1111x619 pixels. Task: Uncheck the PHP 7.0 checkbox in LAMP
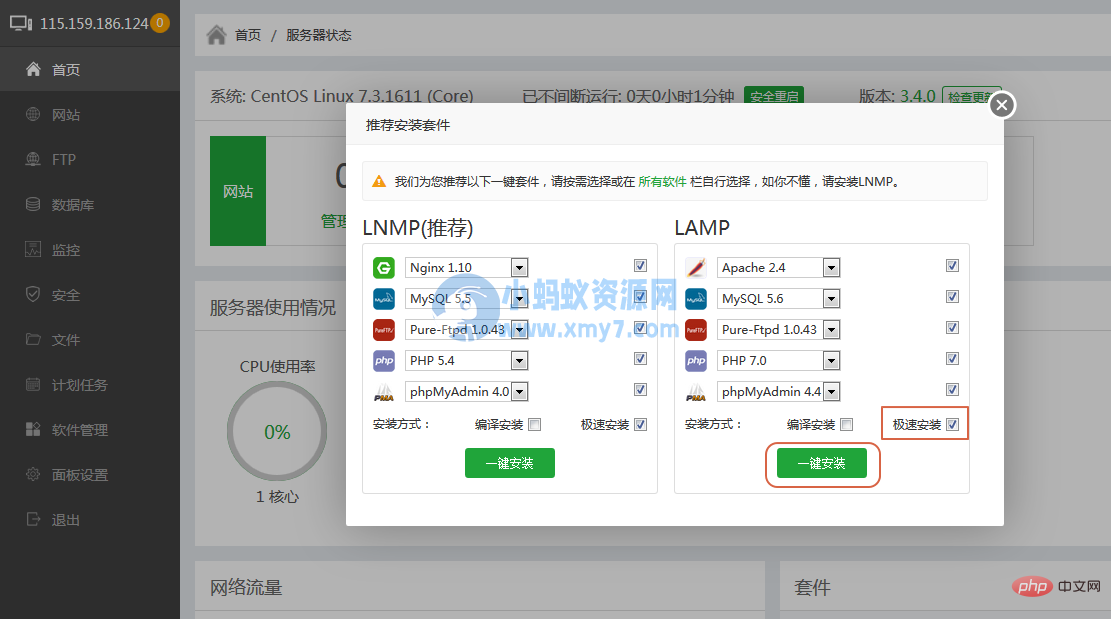point(952,358)
